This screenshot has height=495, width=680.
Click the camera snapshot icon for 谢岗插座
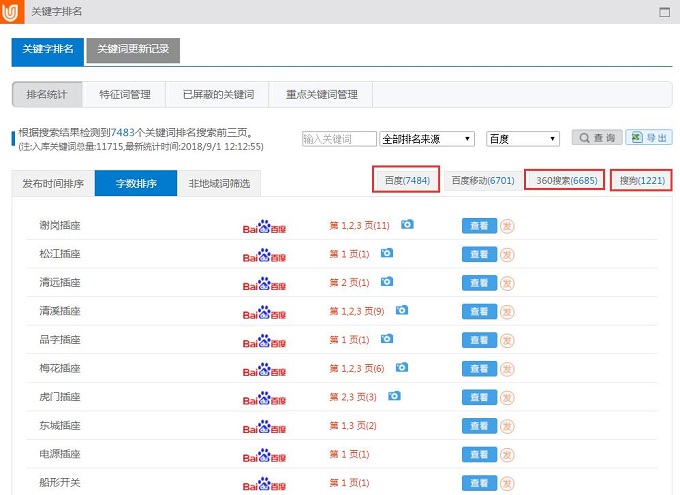tap(407, 225)
